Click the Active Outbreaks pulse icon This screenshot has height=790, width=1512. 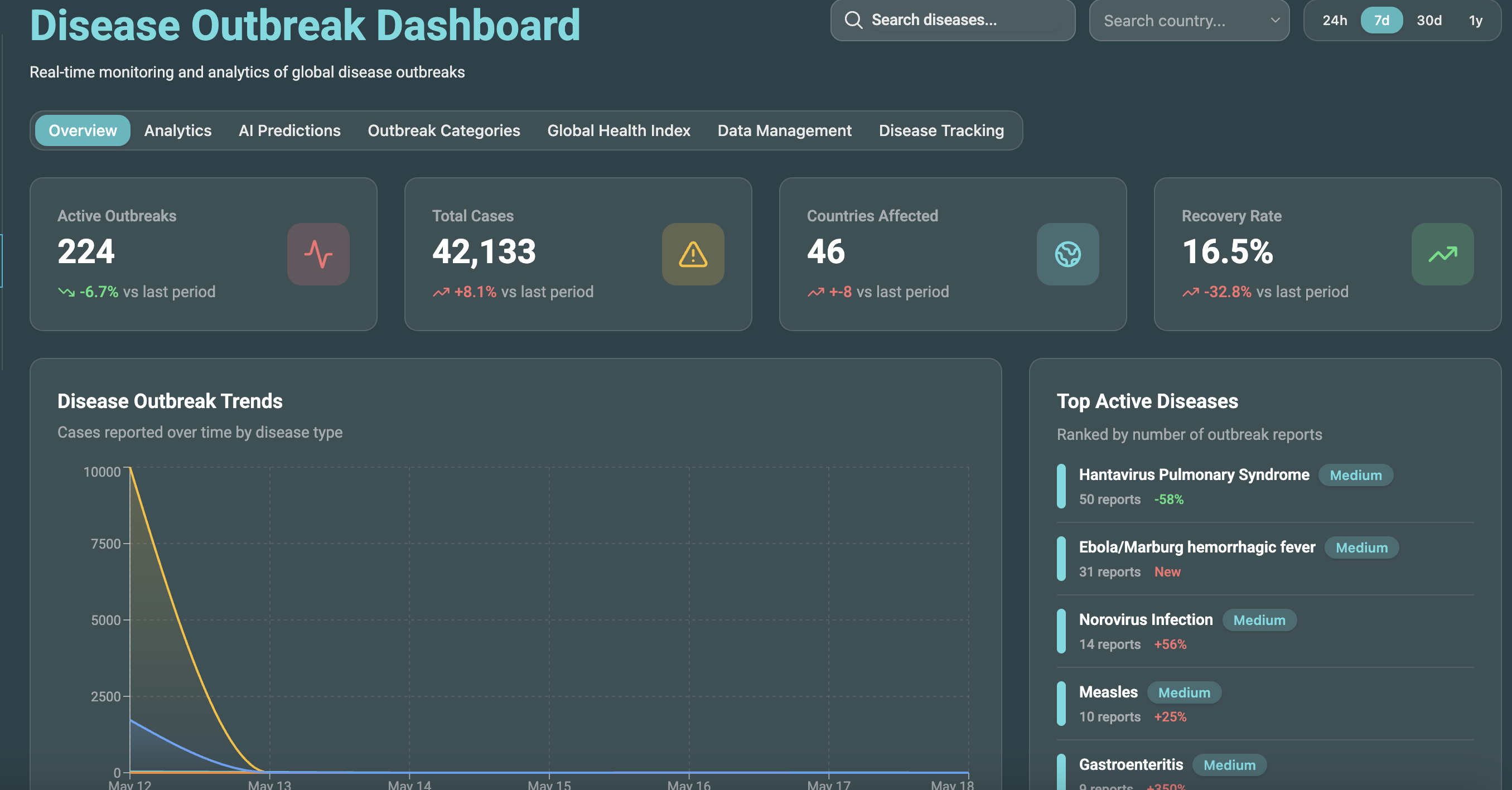(x=318, y=254)
